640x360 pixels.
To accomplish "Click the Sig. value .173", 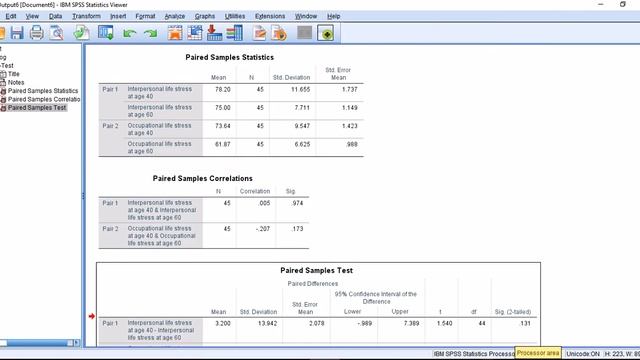I will [x=298, y=229].
